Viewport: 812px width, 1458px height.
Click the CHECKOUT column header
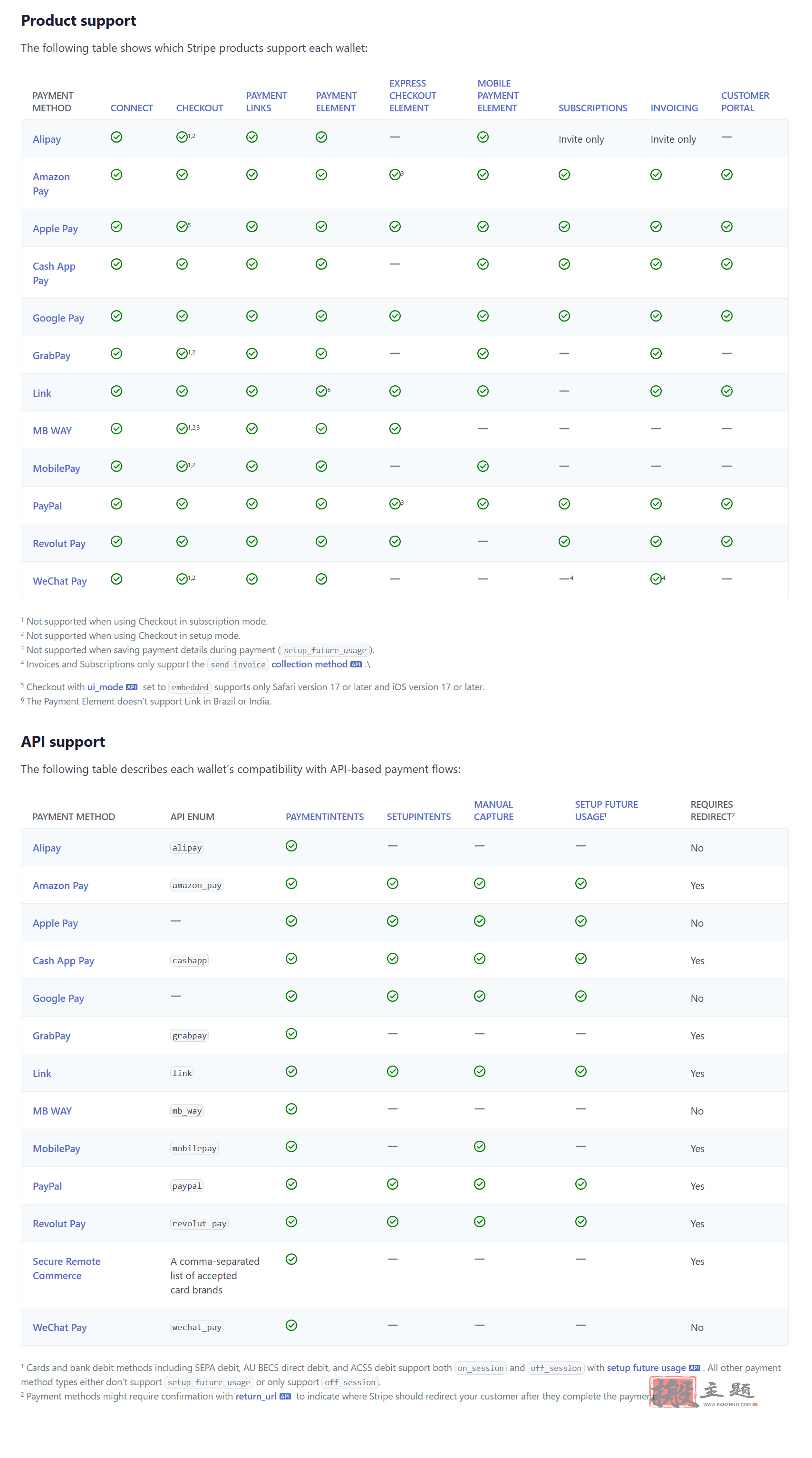click(x=200, y=108)
